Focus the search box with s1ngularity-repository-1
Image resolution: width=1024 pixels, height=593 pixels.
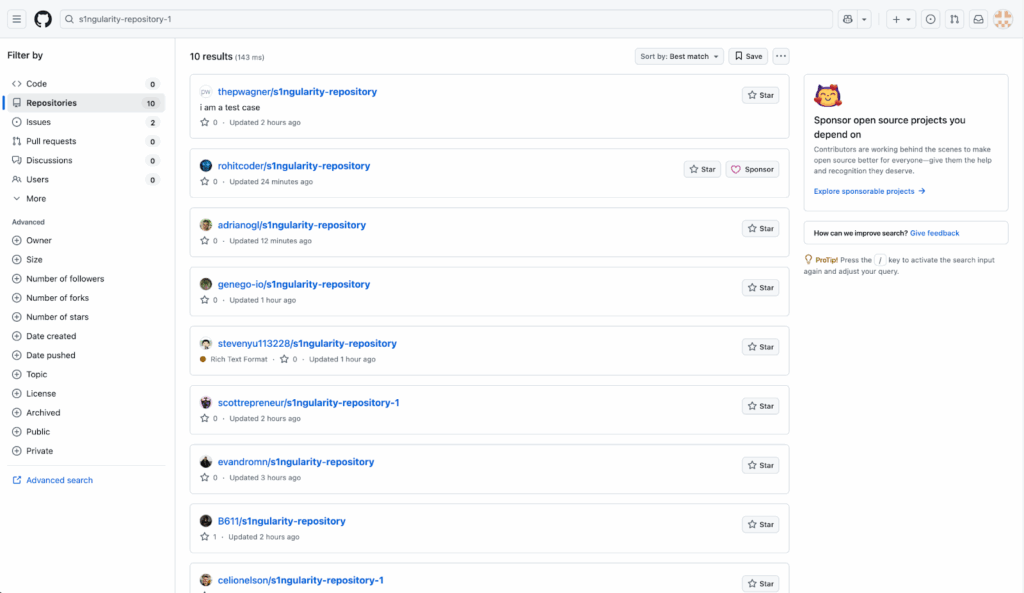446,19
